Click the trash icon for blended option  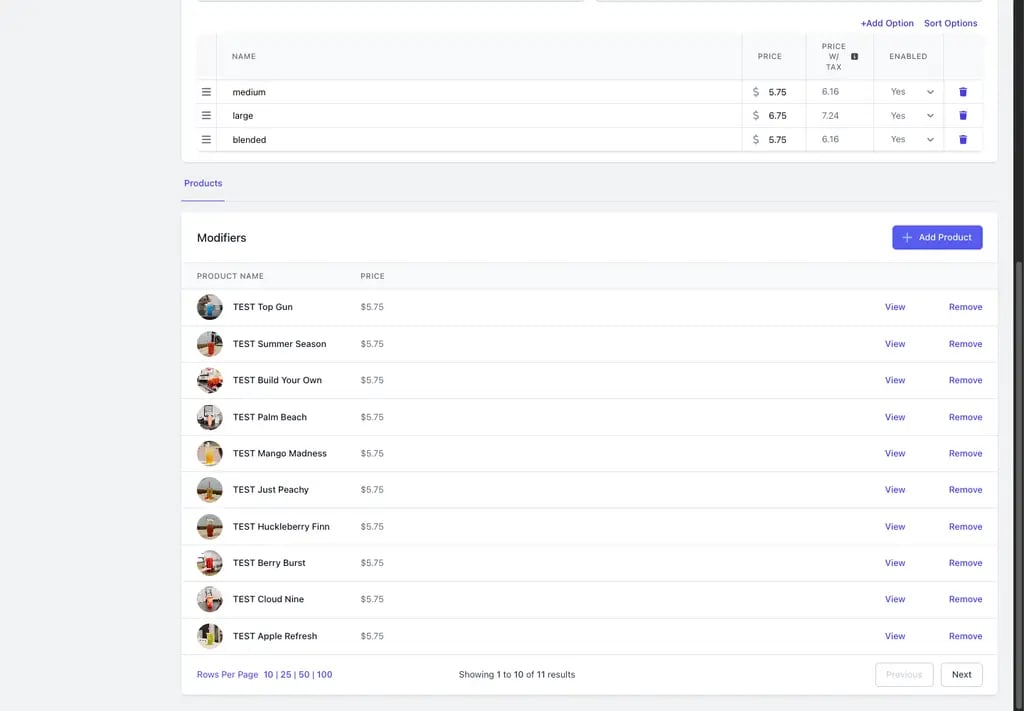click(x=963, y=140)
